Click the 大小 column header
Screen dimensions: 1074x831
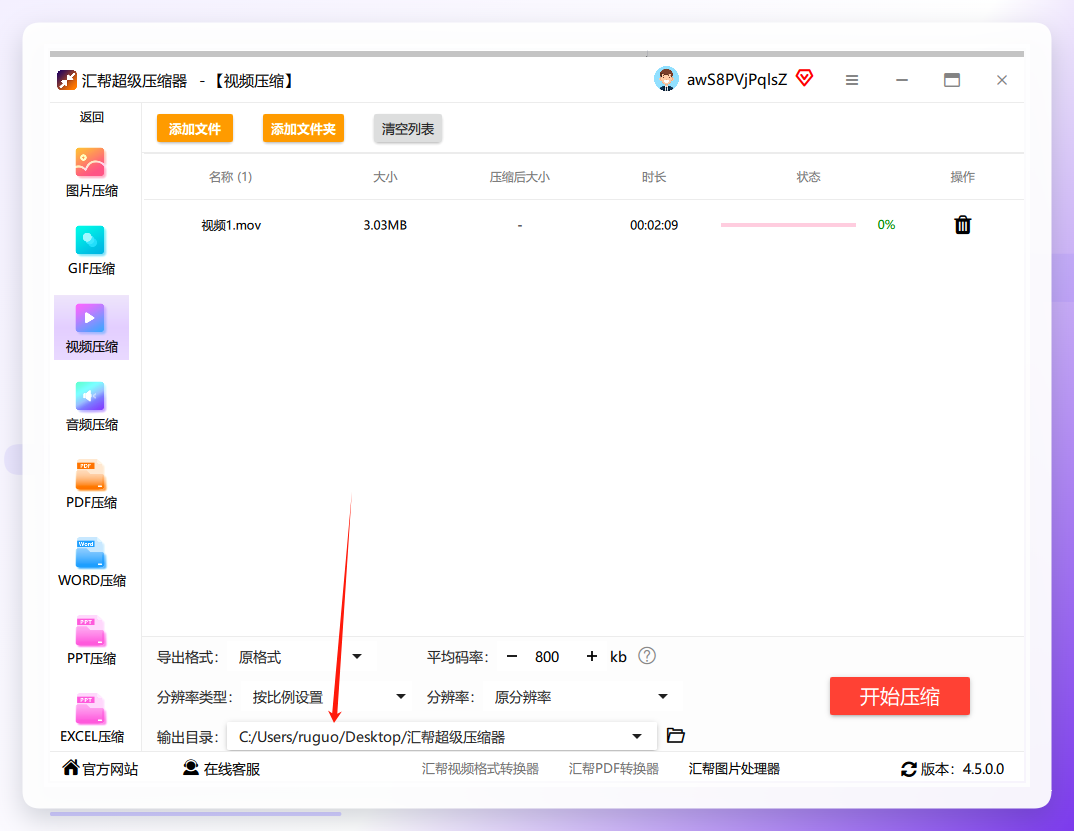385,177
